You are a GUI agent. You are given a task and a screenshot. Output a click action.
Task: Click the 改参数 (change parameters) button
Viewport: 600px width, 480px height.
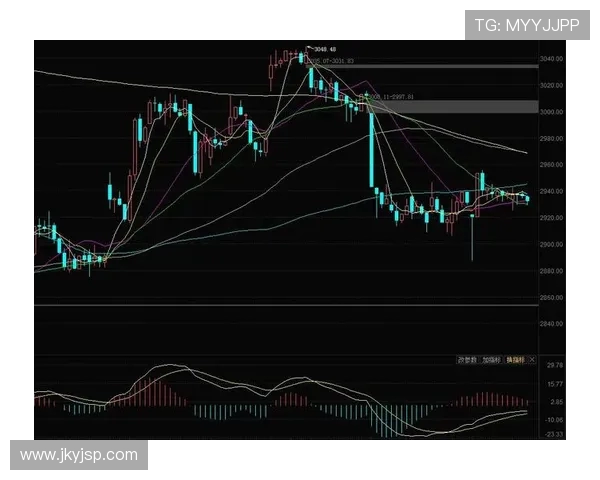coord(467,359)
